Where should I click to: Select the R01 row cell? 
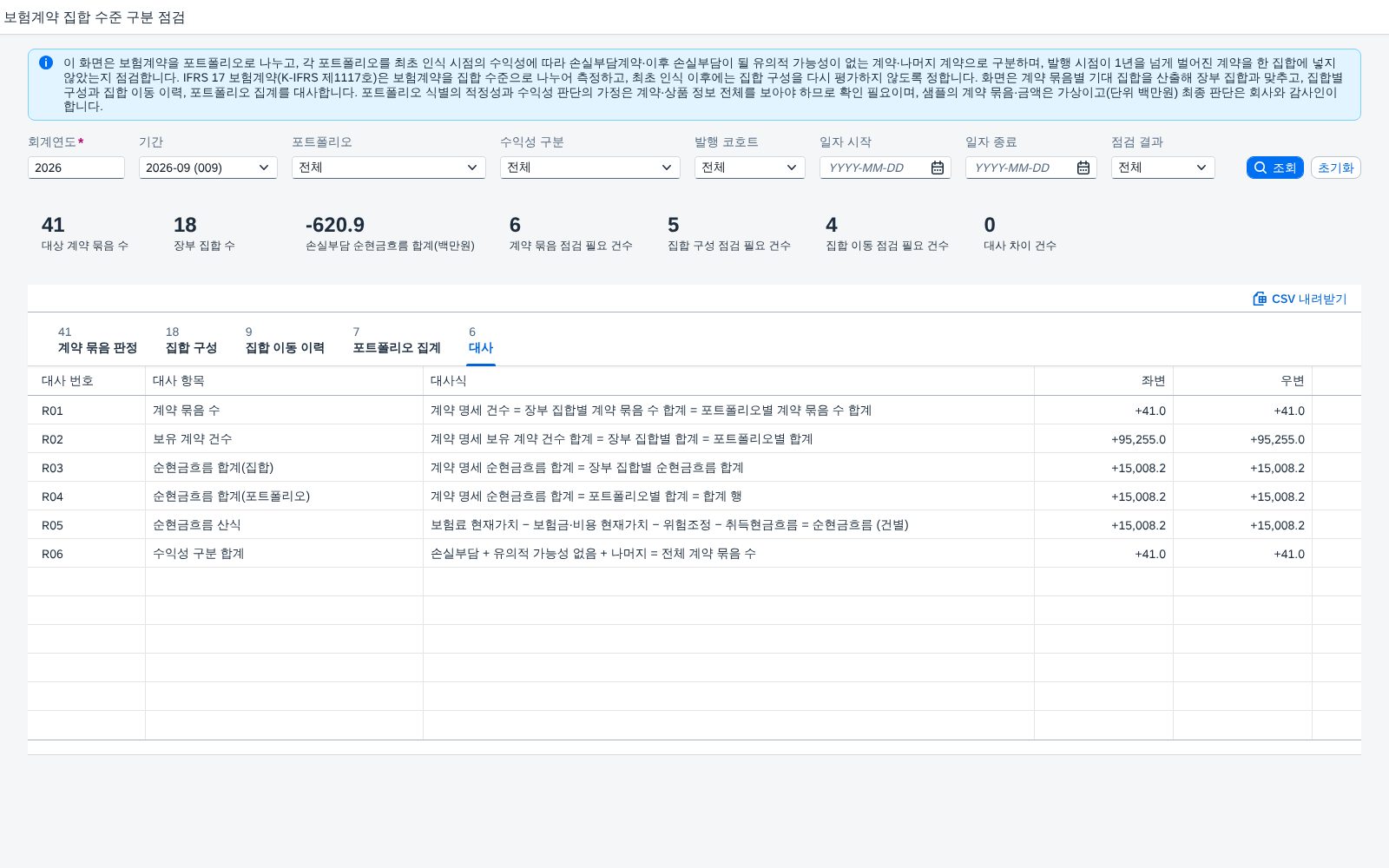pos(87,411)
